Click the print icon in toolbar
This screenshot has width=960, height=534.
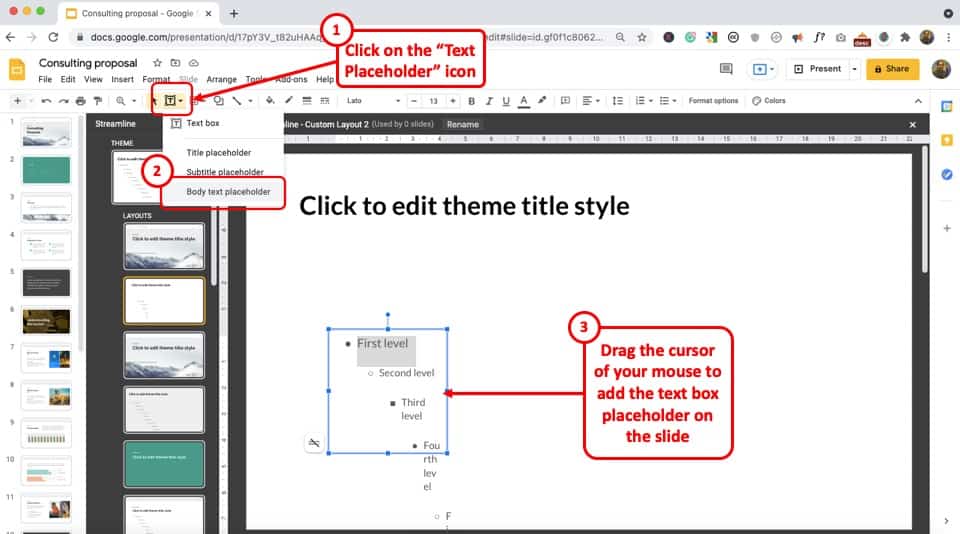[80, 100]
